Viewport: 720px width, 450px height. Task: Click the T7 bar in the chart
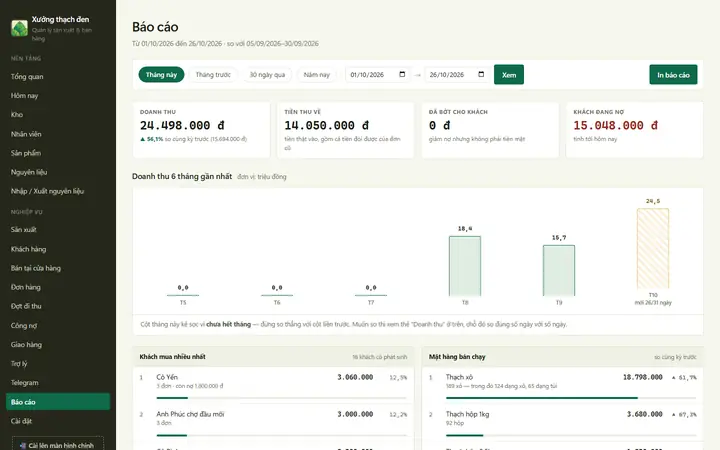[371, 295]
